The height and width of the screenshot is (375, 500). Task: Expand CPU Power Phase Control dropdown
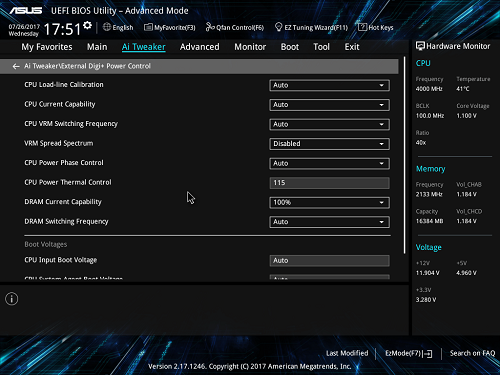329,163
